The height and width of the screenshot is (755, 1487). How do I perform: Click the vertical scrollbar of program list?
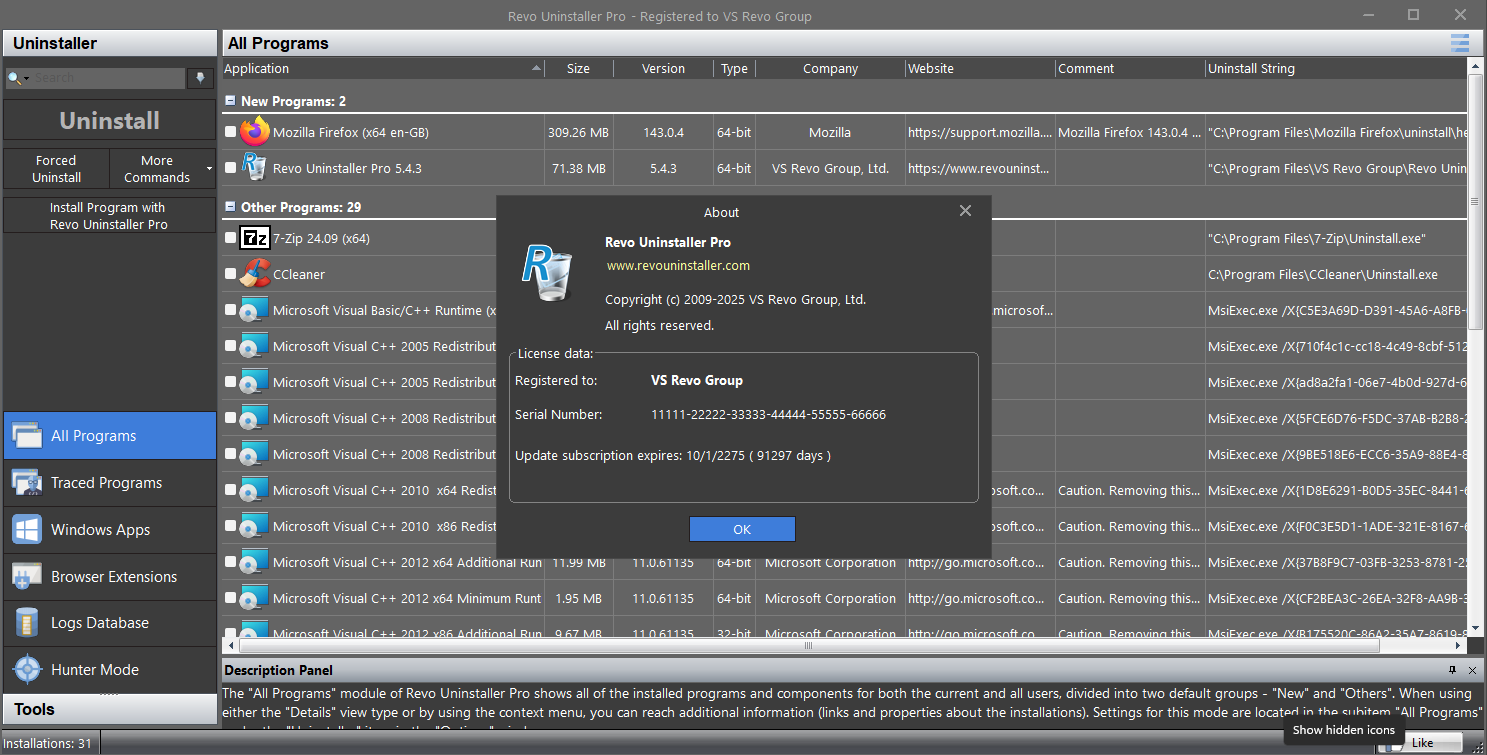(x=1475, y=200)
